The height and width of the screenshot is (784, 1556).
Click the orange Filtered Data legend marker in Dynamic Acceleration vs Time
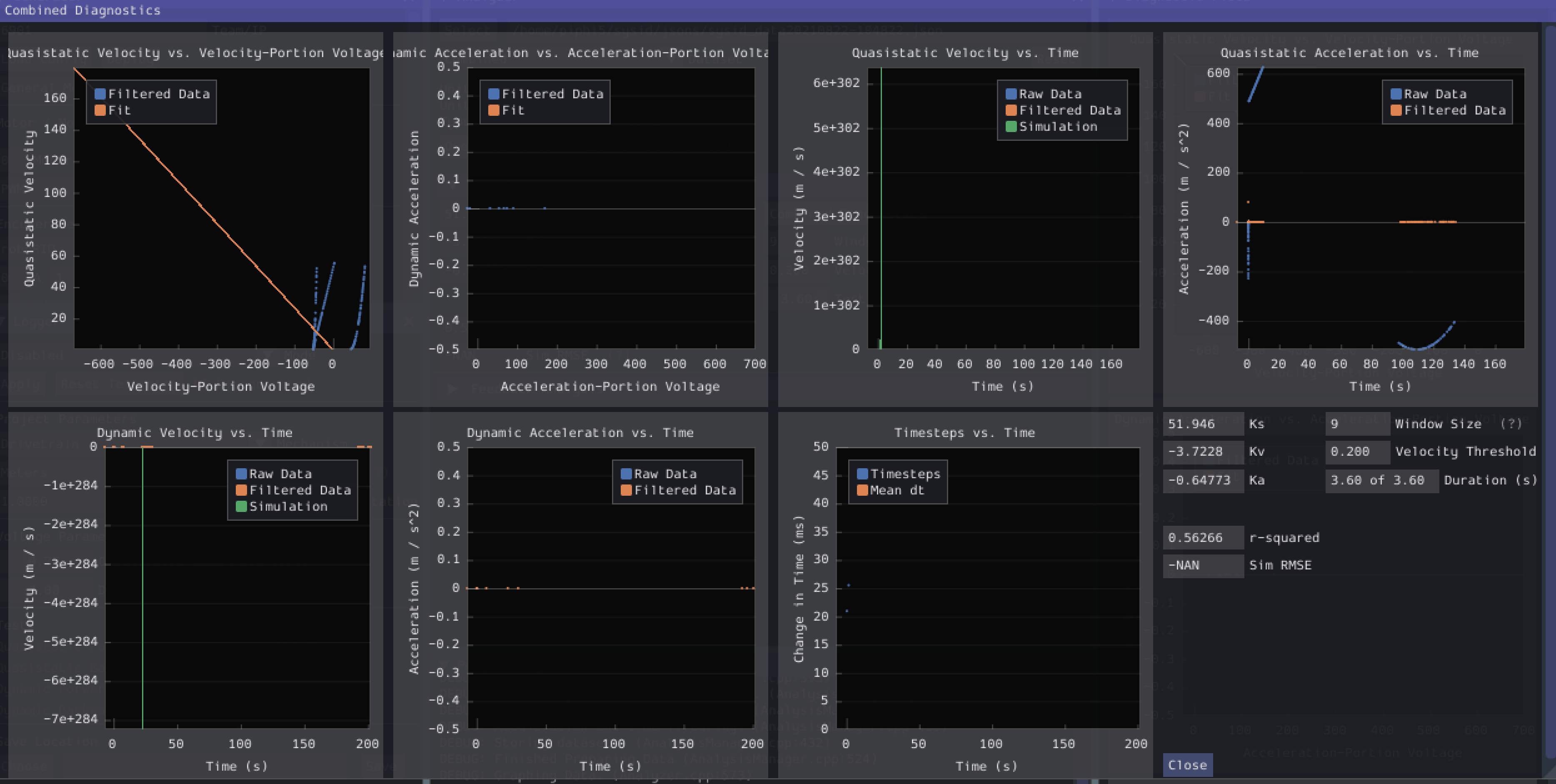627,490
